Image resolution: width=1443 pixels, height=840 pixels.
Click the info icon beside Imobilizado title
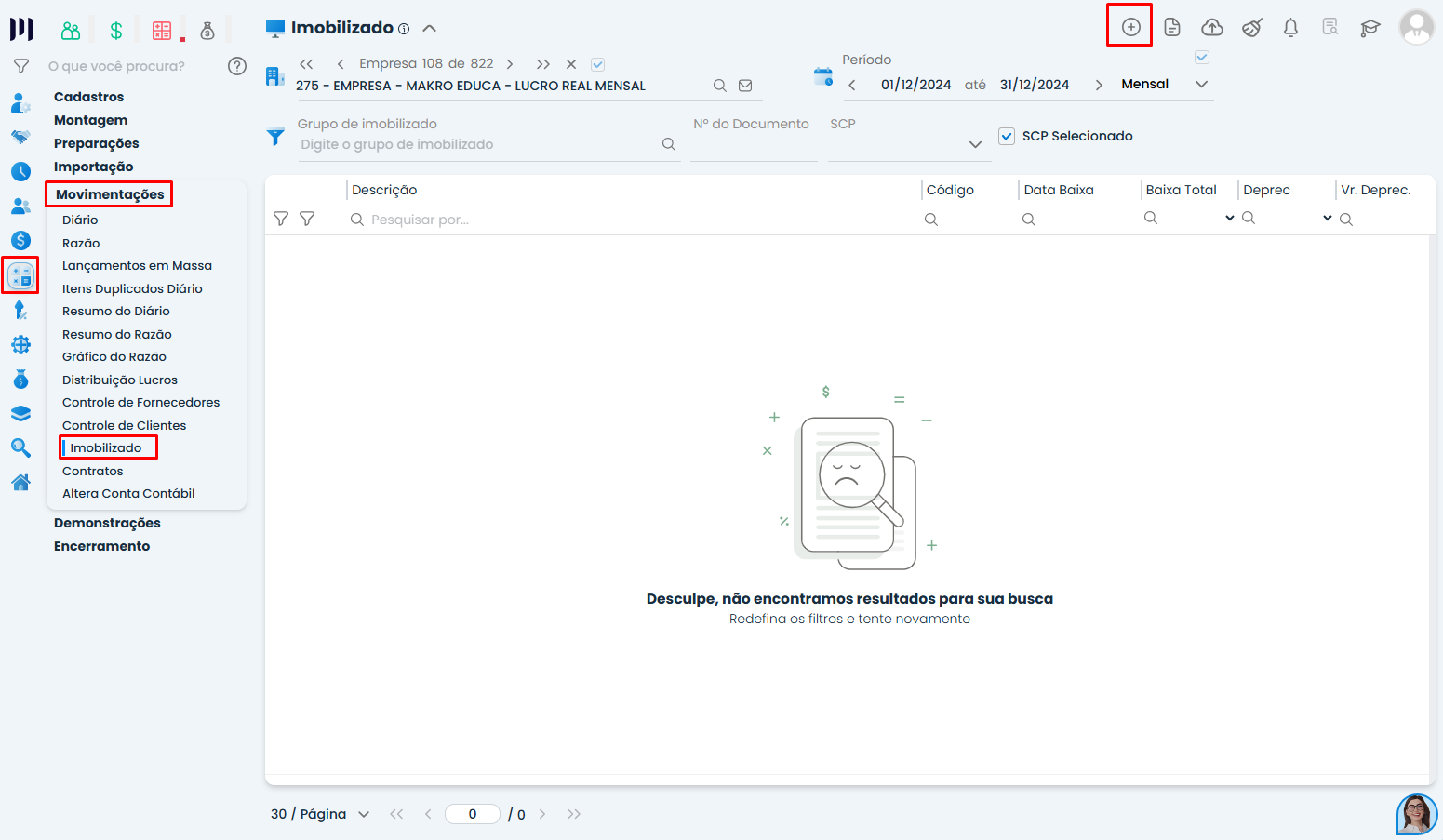[x=404, y=29]
